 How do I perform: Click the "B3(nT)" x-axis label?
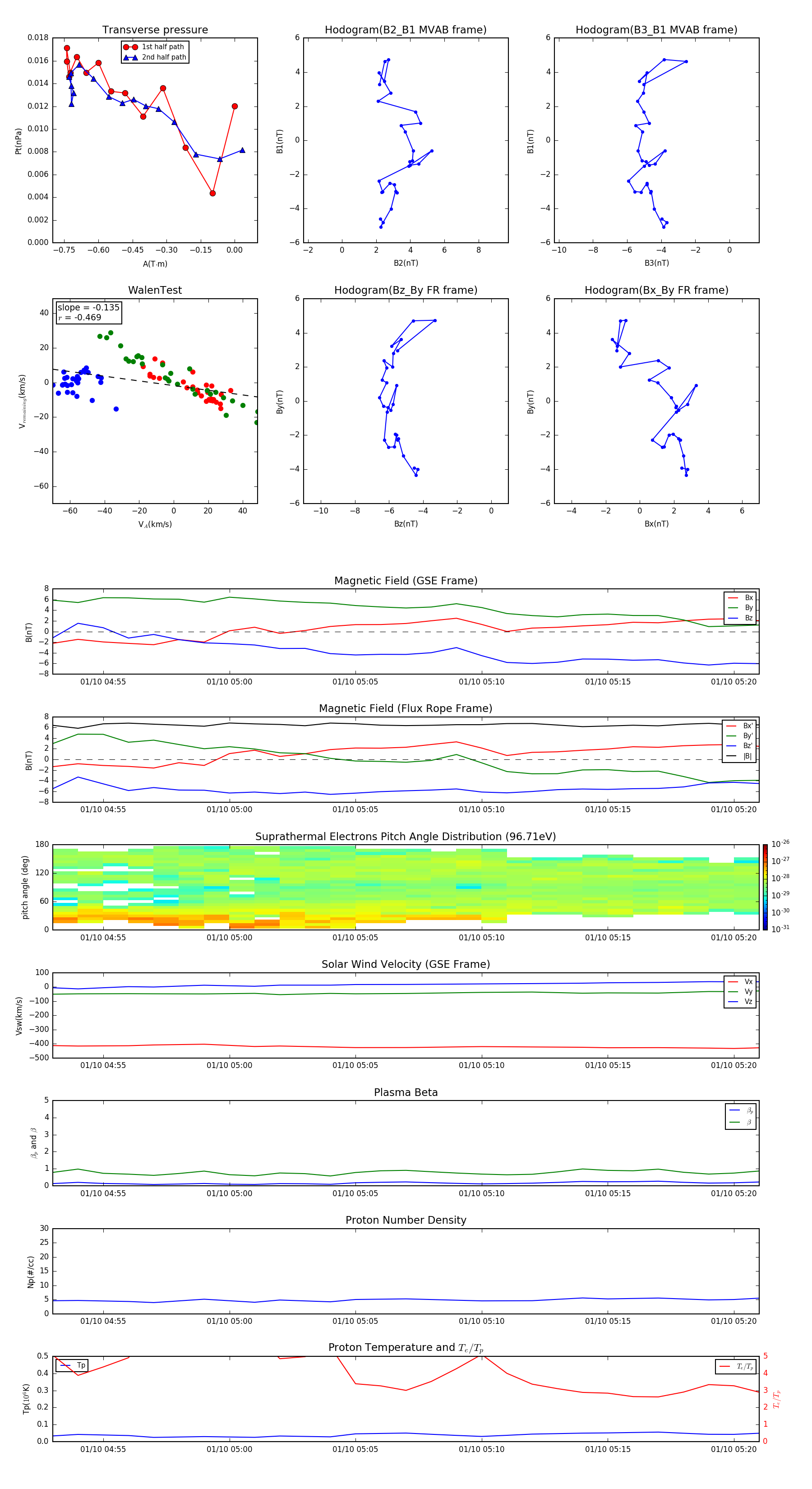[656, 263]
